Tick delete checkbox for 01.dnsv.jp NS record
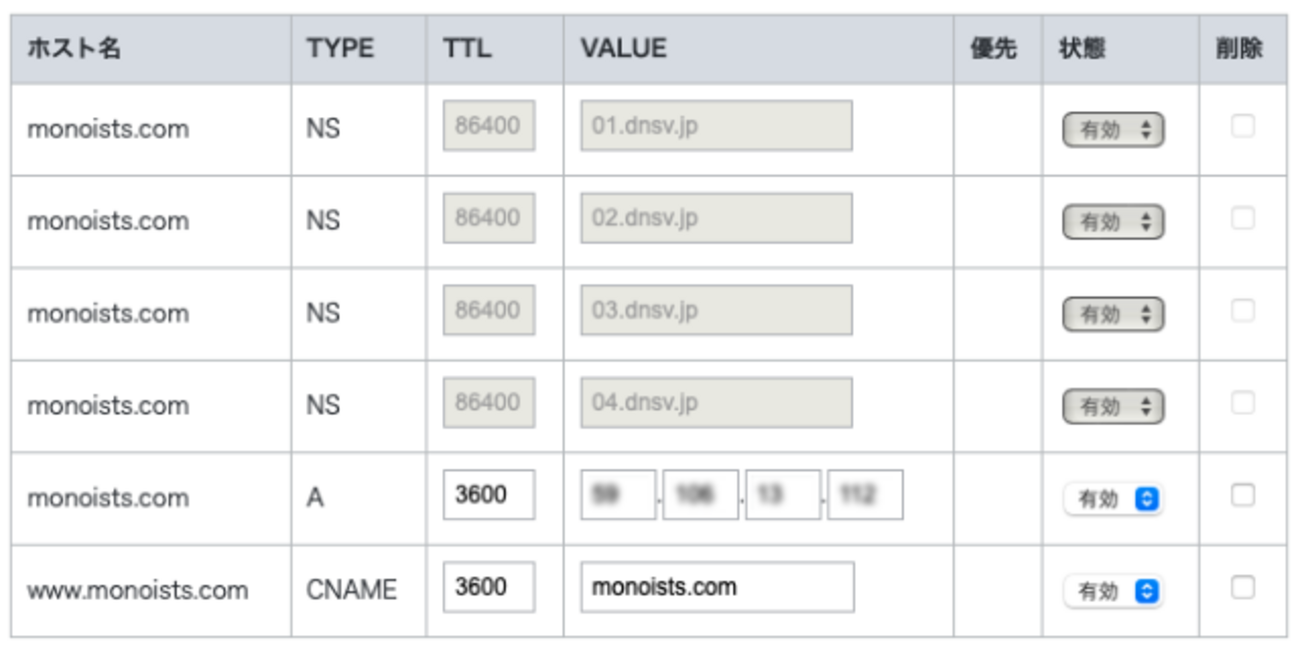The width and height of the screenshot is (1300, 646). [1242, 126]
